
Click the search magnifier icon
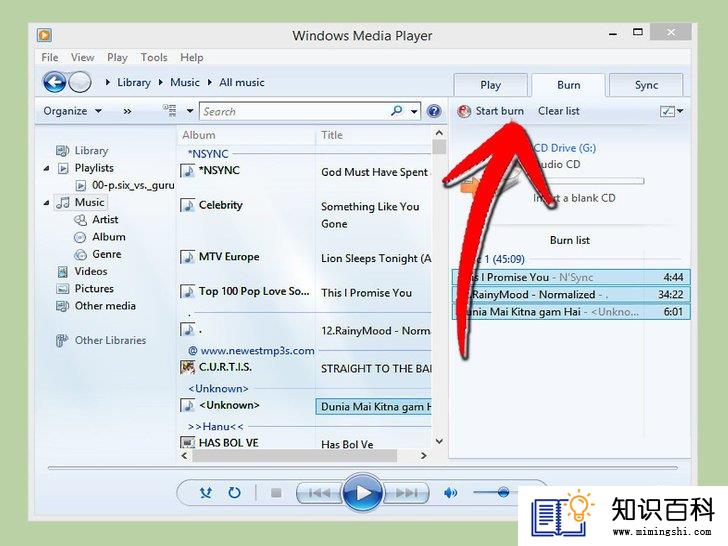pyautogui.click(x=396, y=111)
